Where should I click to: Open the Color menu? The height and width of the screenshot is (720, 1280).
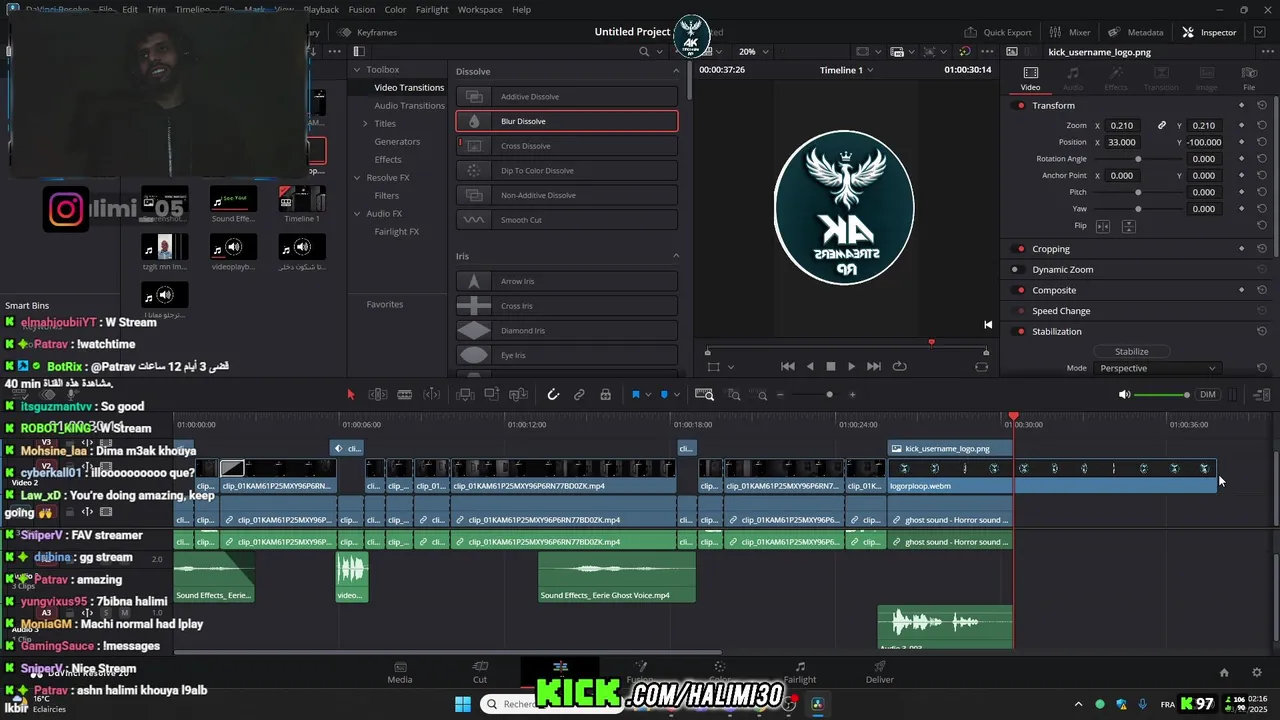(x=395, y=9)
